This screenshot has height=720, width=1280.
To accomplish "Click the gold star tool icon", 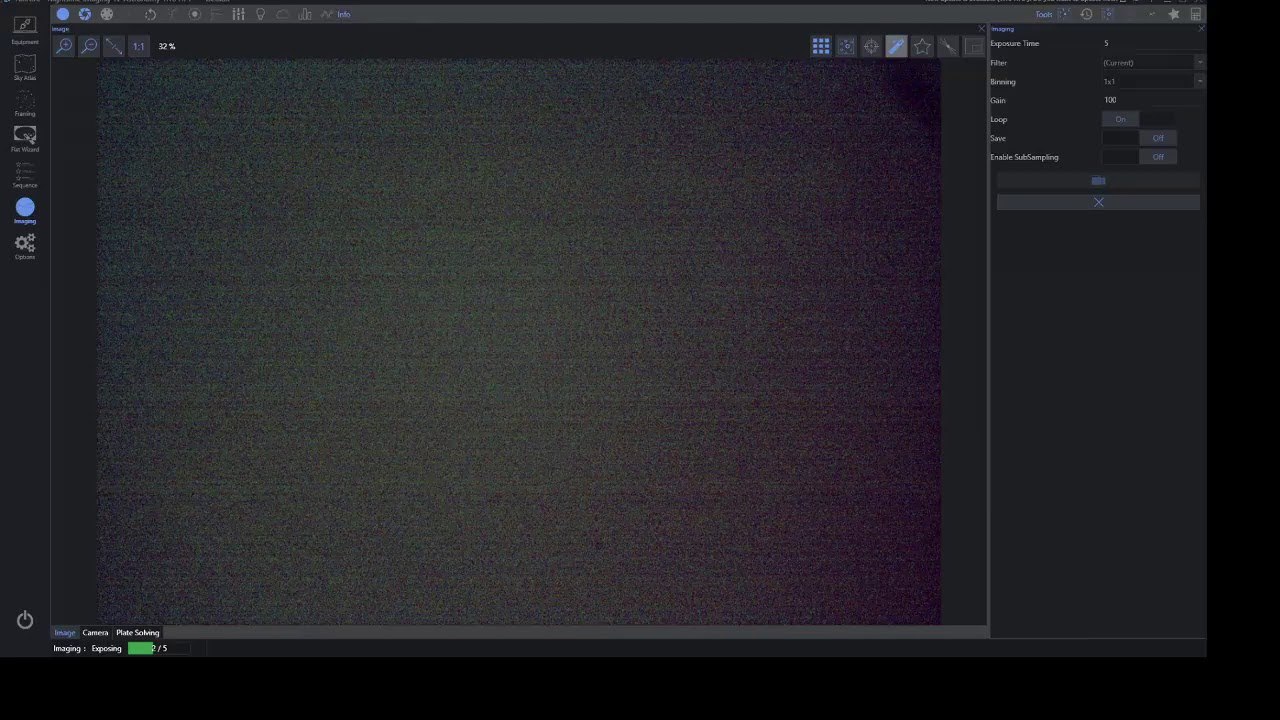I will 1173,14.
